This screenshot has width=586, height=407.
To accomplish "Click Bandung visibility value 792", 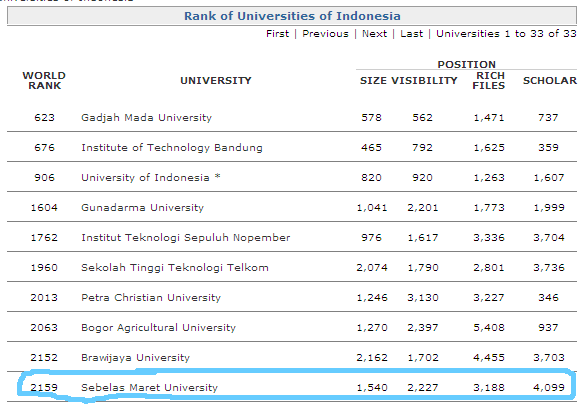I will click(x=422, y=148).
